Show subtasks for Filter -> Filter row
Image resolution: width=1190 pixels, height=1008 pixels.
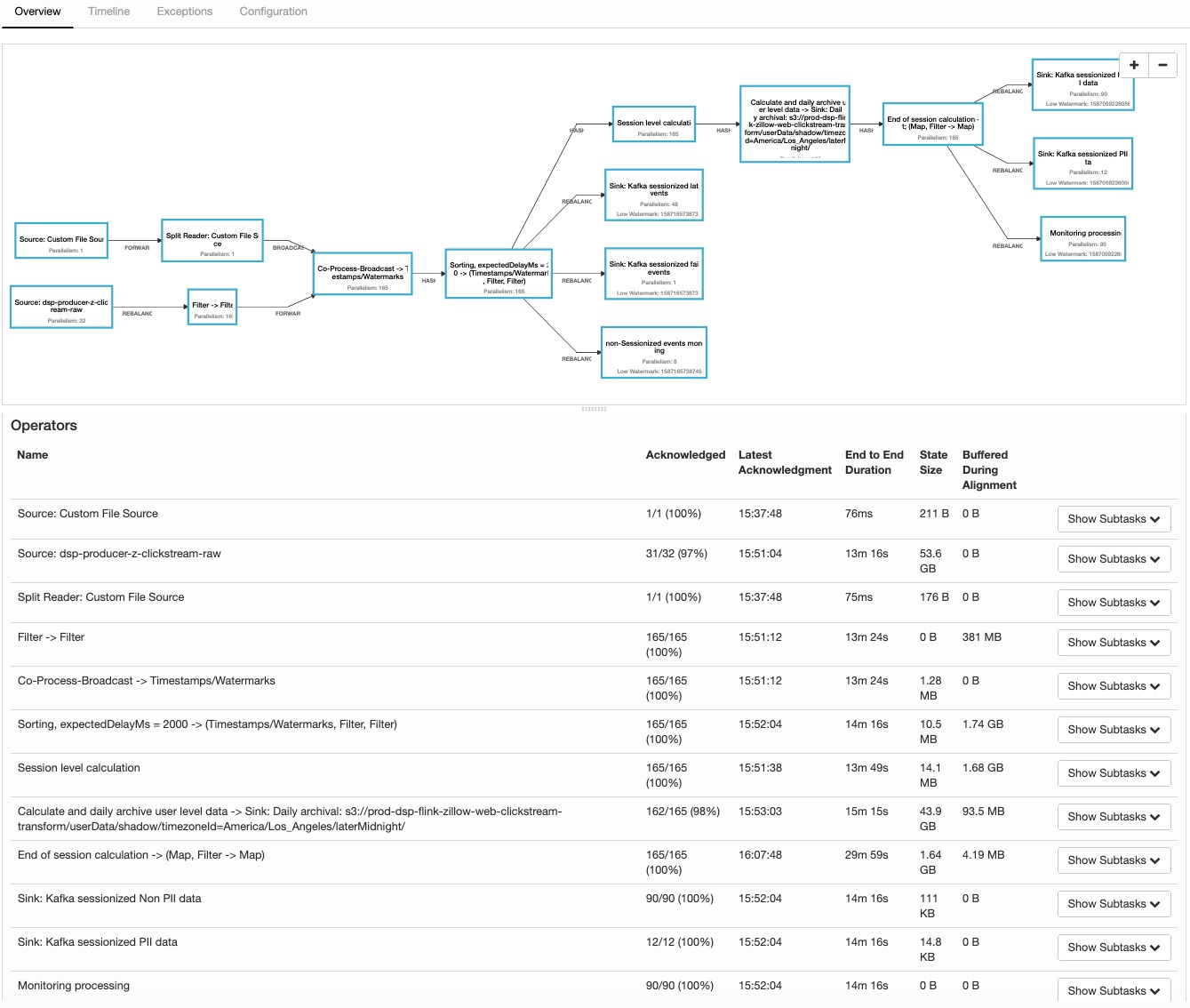[x=1114, y=643]
